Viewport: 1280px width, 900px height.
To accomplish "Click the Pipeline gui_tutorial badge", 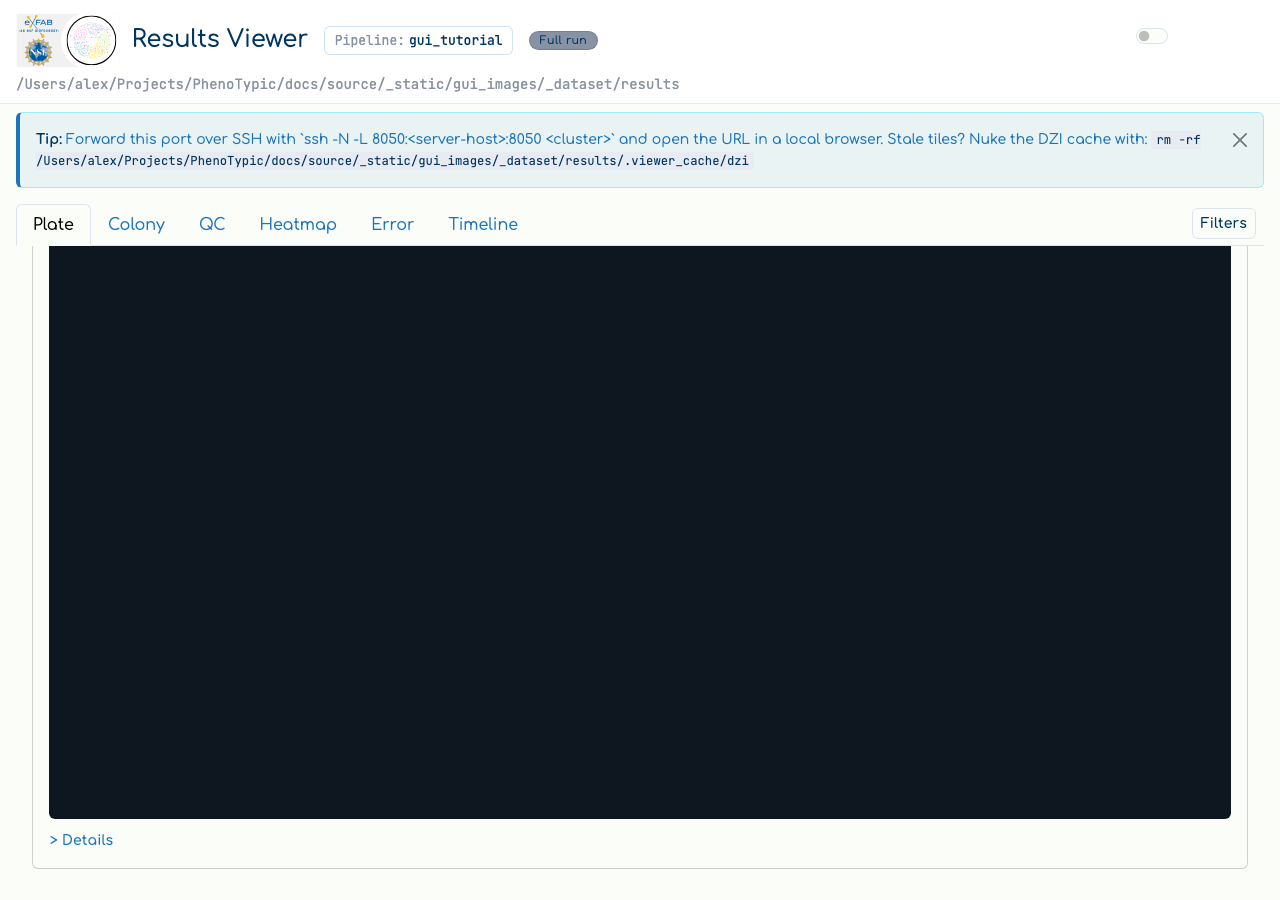I will pos(418,41).
